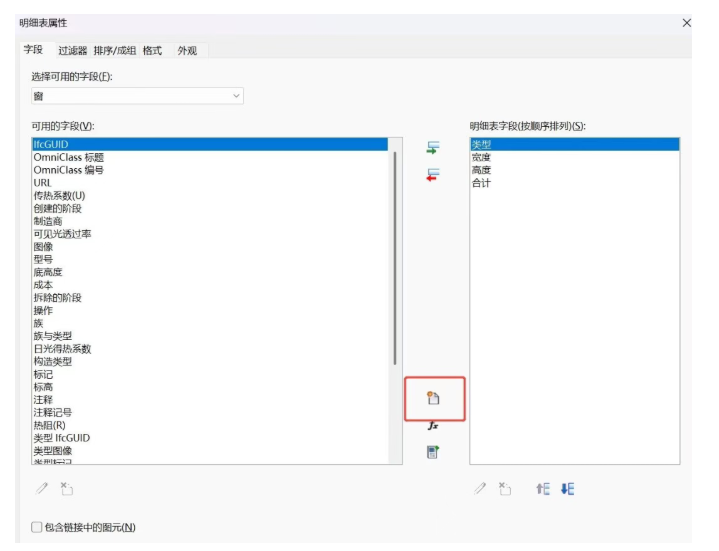Click the move parameter down icon

[x=568, y=489]
